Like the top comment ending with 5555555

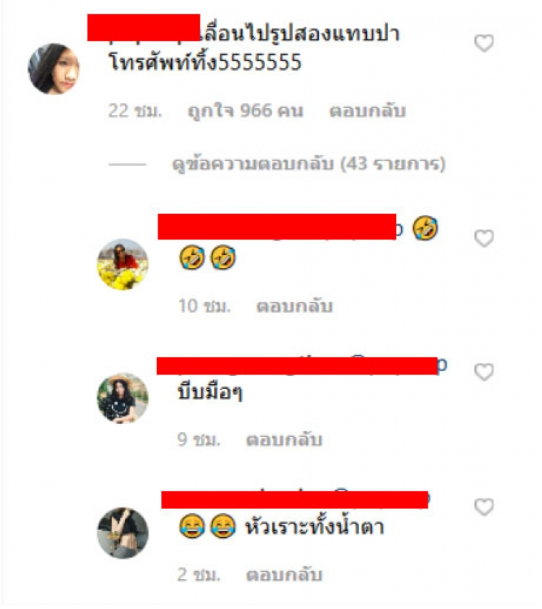pyautogui.click(x=484, y=43)
